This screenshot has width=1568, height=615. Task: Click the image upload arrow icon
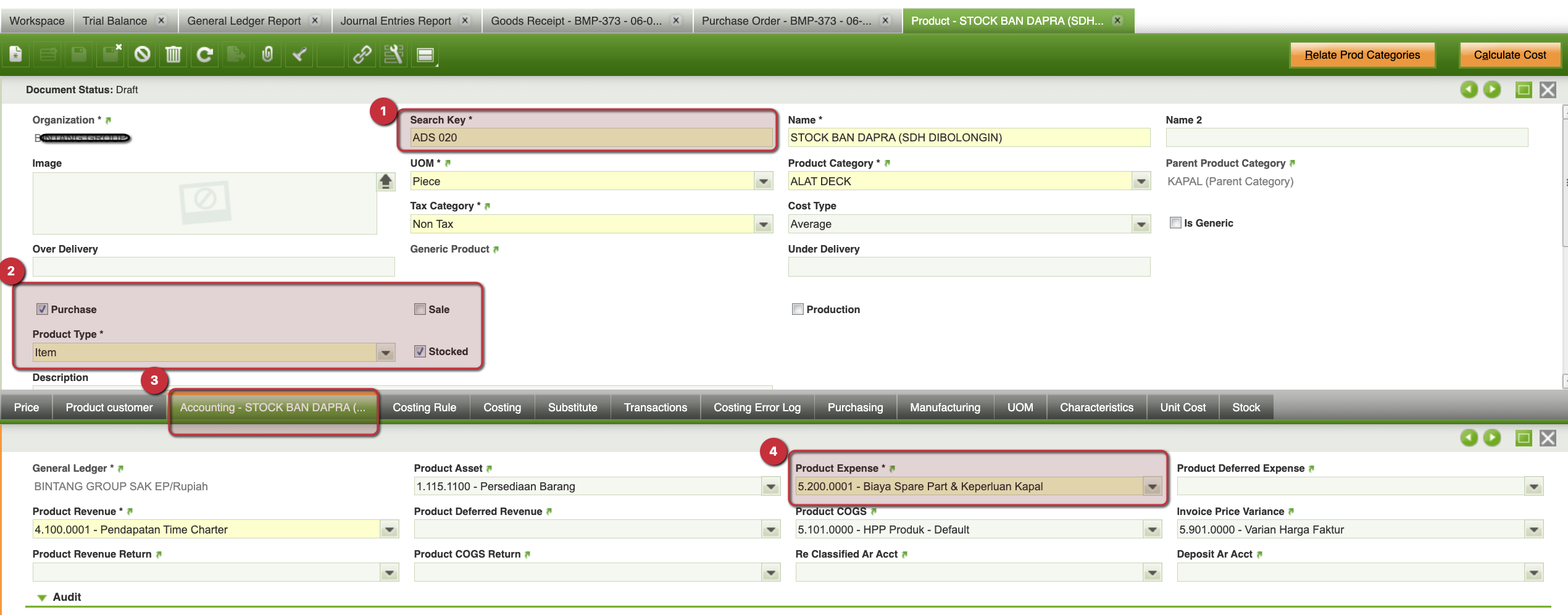[386, 182]
